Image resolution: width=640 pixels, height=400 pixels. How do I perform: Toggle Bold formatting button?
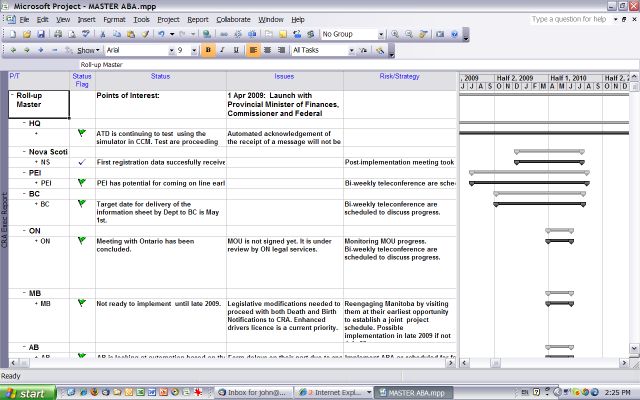coord(208,50)
